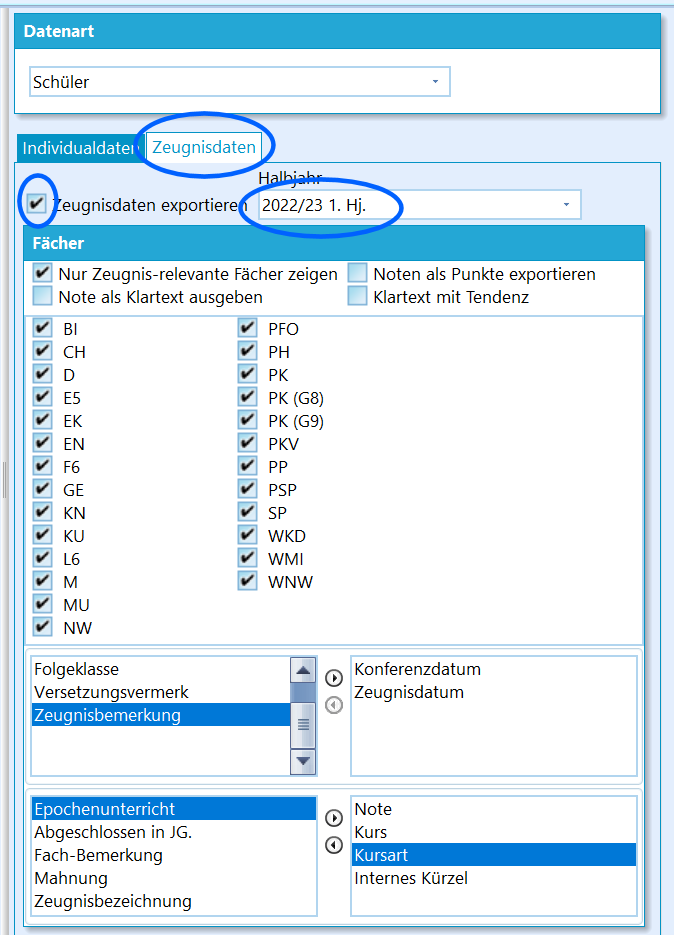Enable Klartext mit Tendenz checkbox
The height and width of the screenshot is (935, 674).
point(357,296)
